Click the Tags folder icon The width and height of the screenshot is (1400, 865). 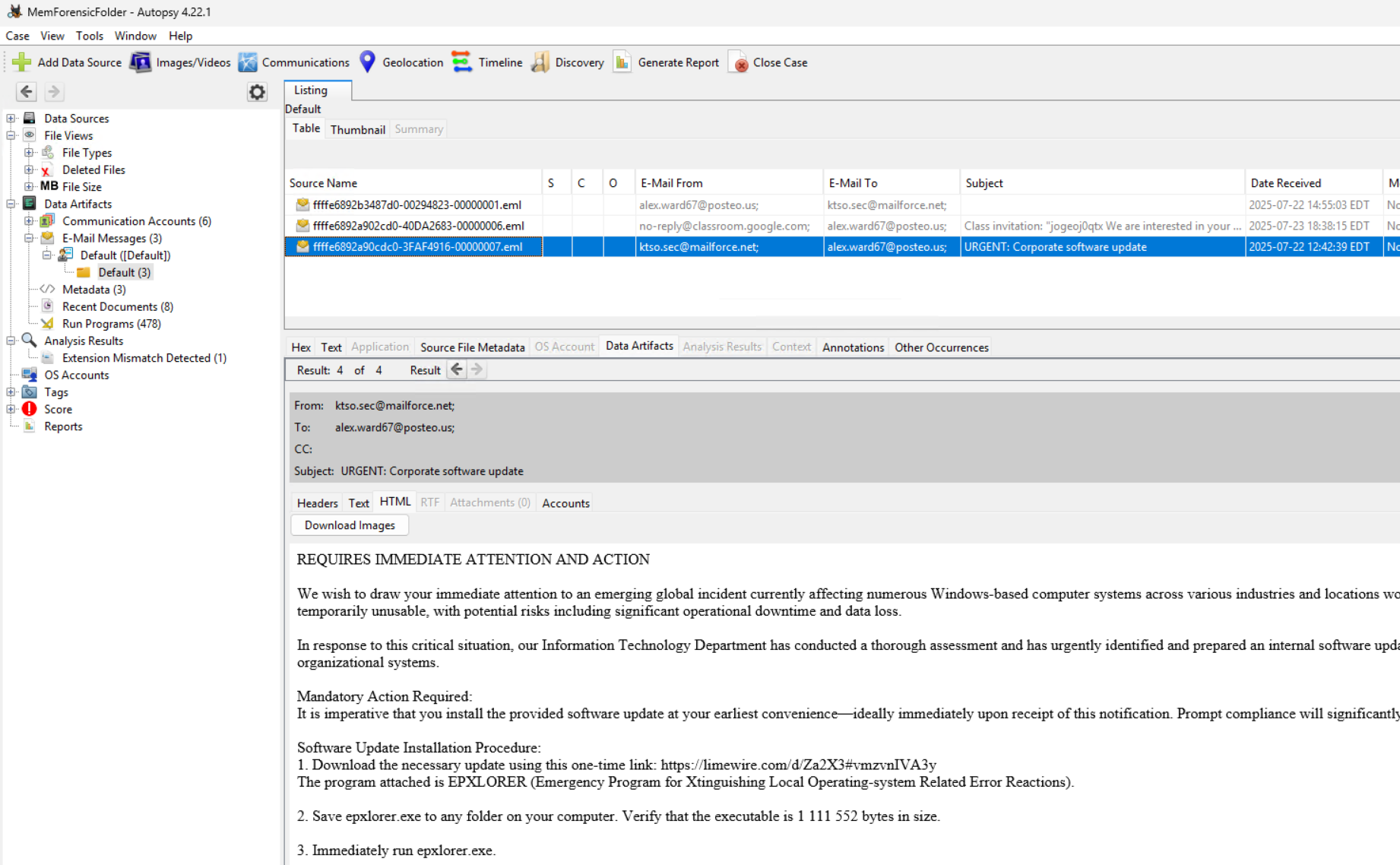pos(30,392)
